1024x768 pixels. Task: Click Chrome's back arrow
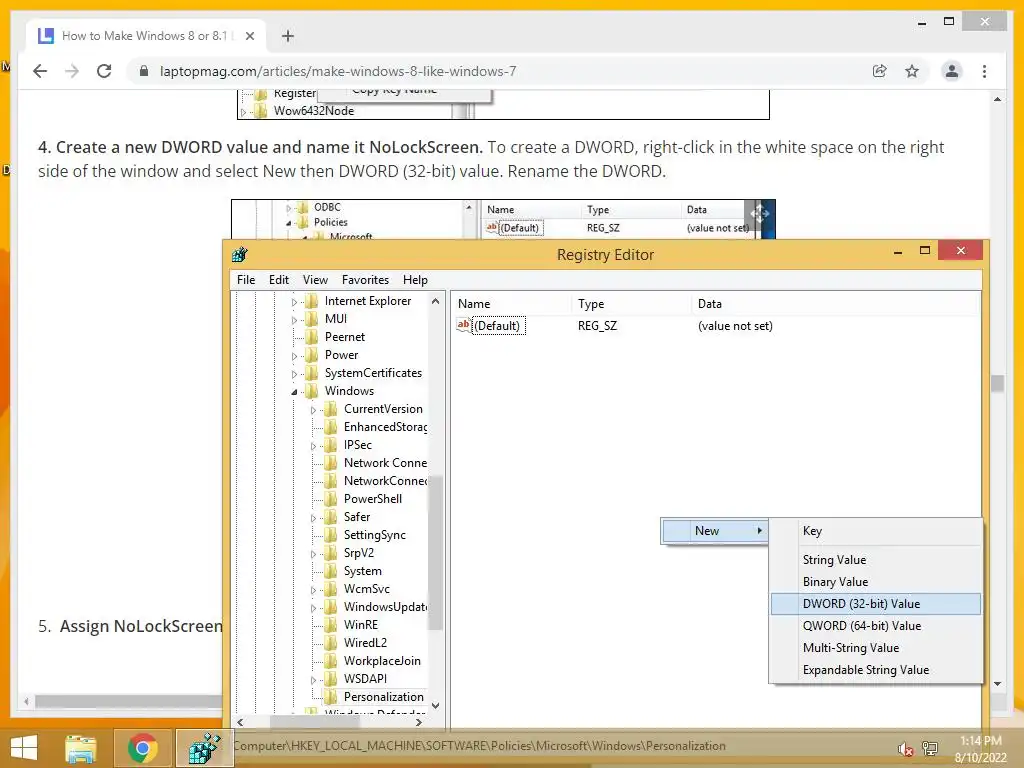[40, 71]
